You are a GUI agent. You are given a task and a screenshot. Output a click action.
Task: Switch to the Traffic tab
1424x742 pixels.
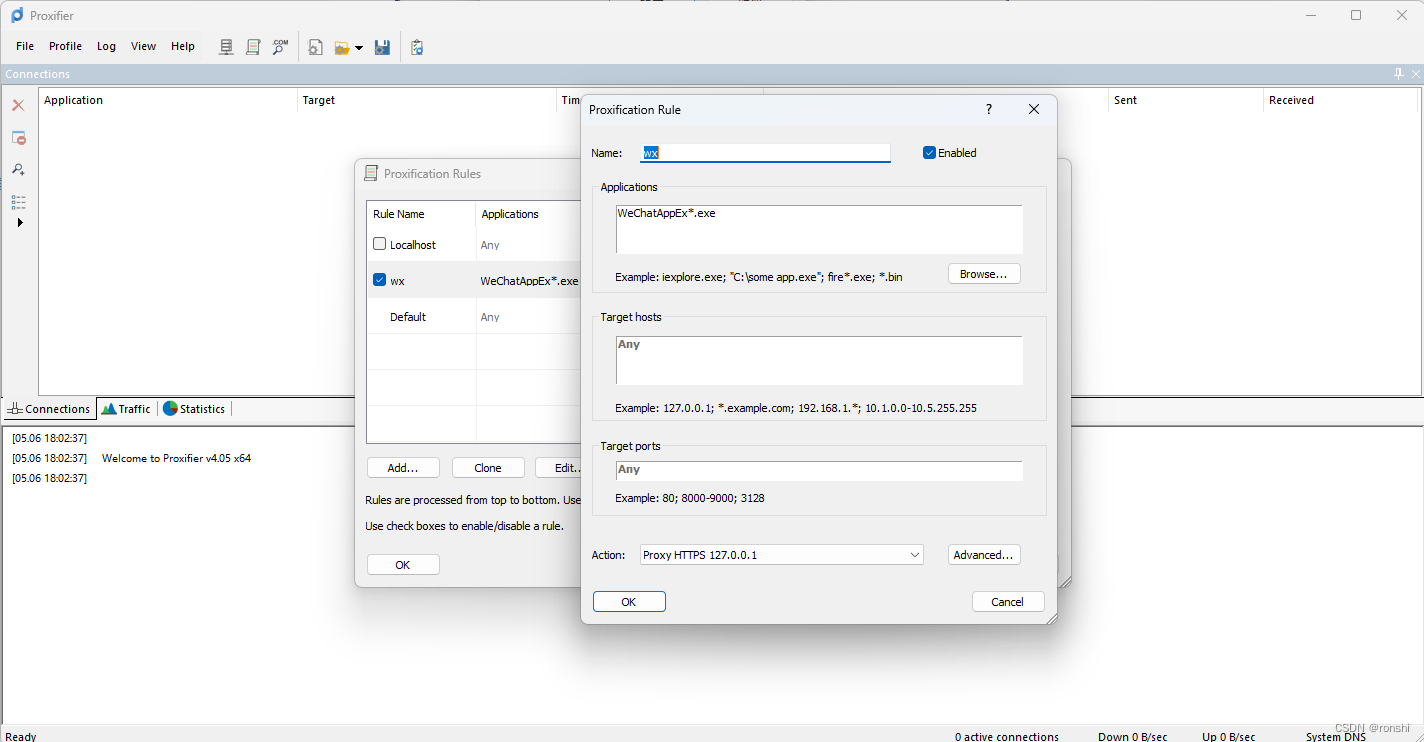(x=126, y=408)
